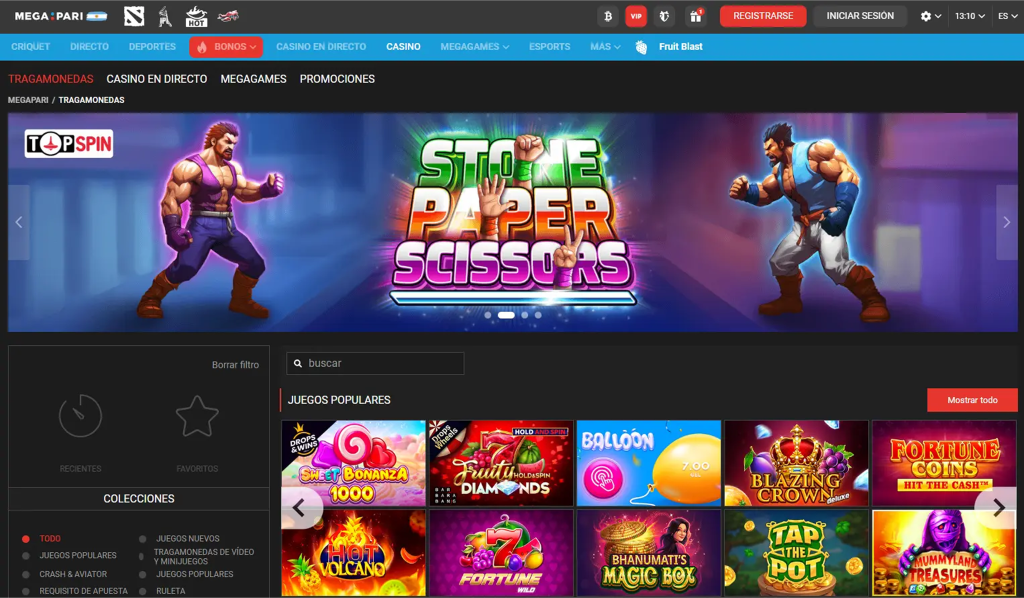Image resolution: width=1024 pixels, height=598 pixels.
Task: Select the first banner slide dot
Action: pos(488,315)
